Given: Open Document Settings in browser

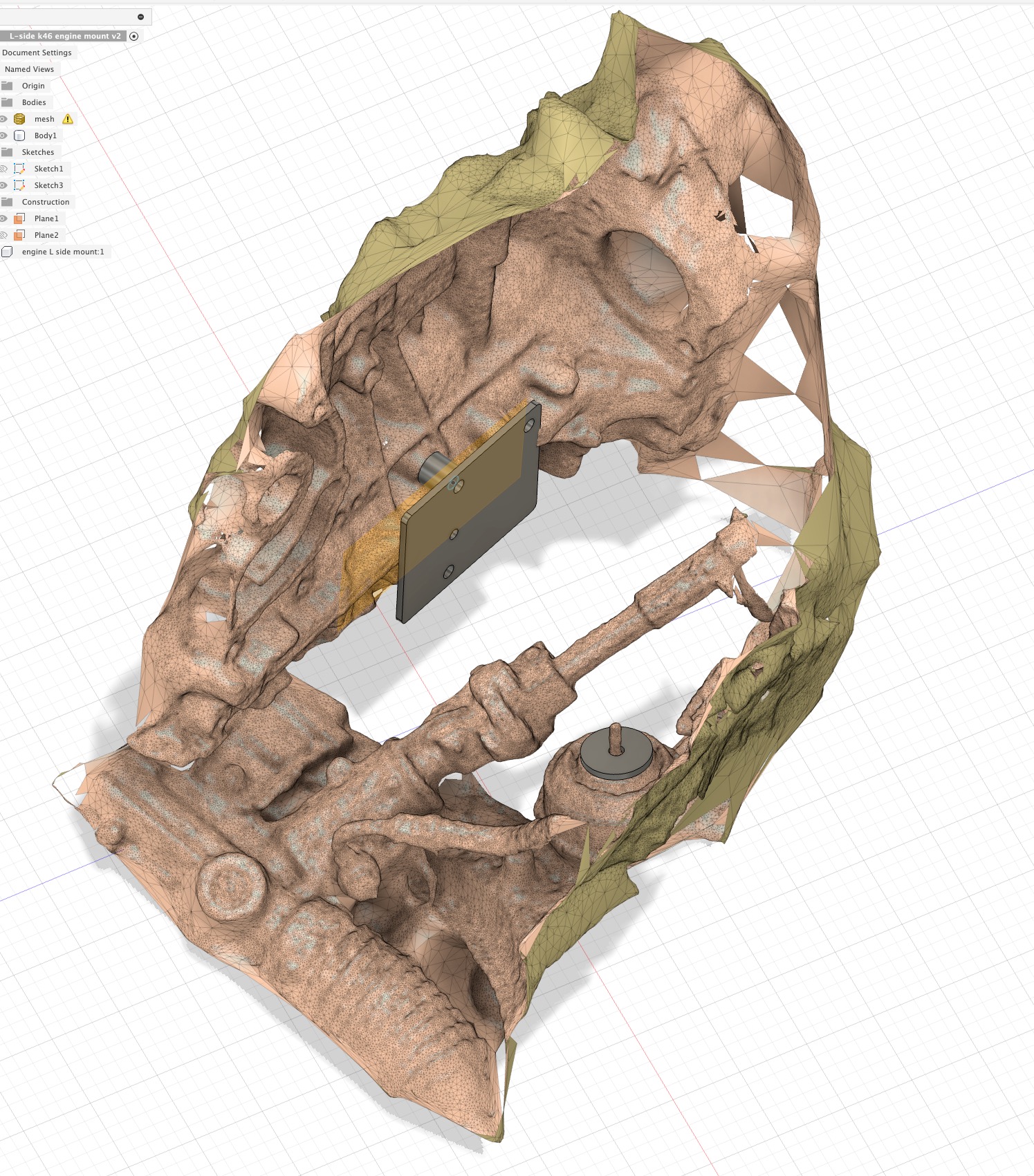Looking at the screenshot, I should coord(37,53).
